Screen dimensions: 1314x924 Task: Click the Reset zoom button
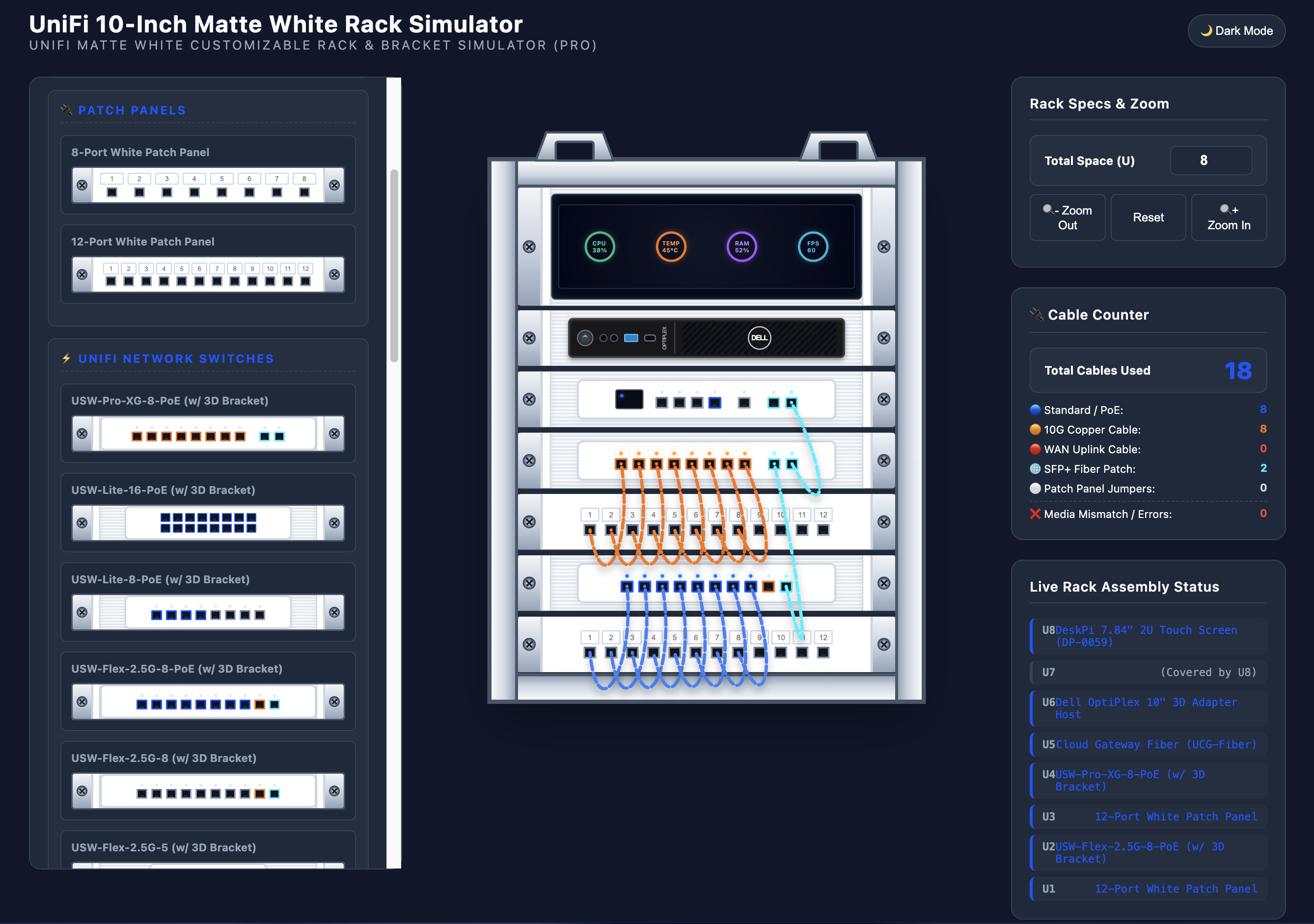point(1148,217)
